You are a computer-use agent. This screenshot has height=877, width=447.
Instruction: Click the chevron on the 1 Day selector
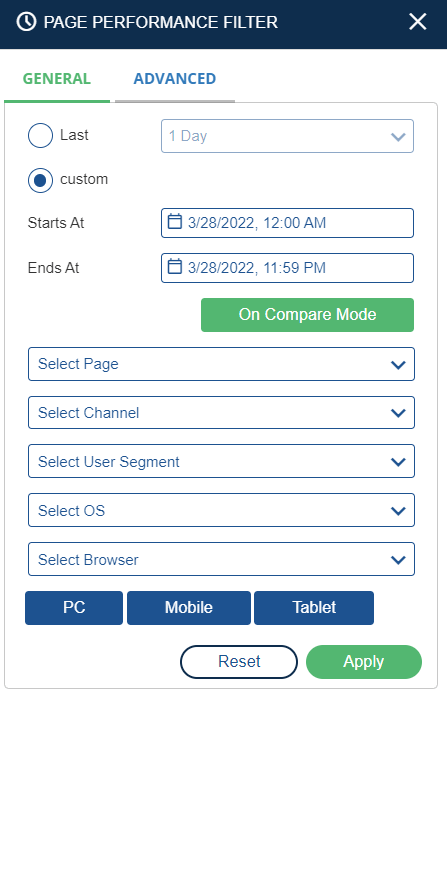pos(398,136)
